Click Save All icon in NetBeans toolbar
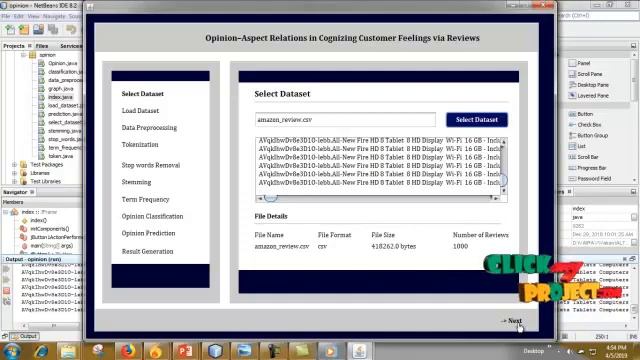 tap(38, 29)
